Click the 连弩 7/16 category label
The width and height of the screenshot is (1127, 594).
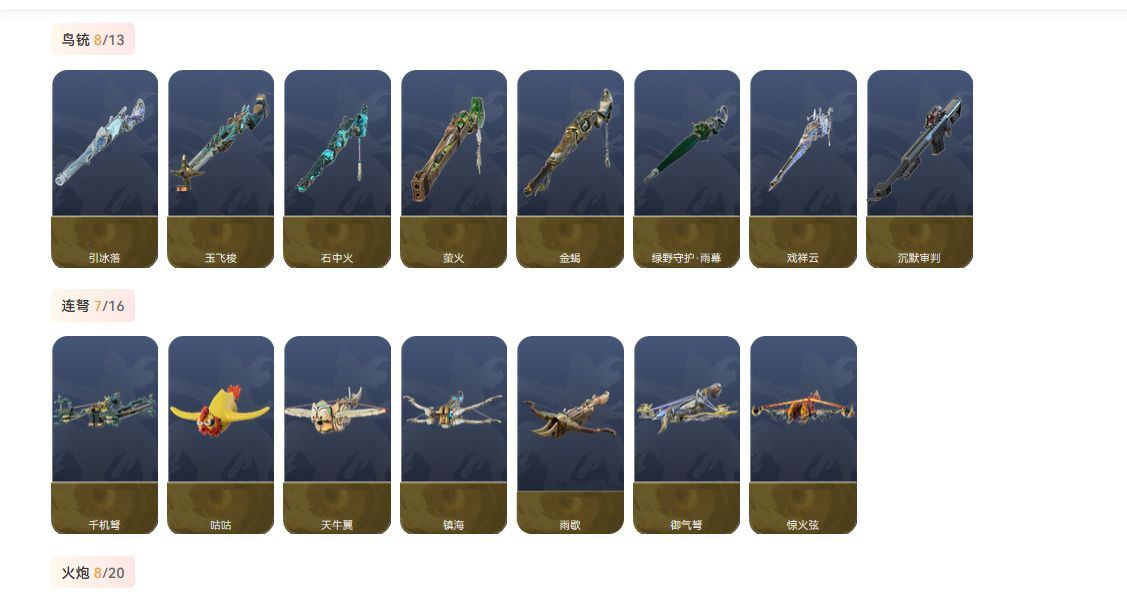[93, 306]
